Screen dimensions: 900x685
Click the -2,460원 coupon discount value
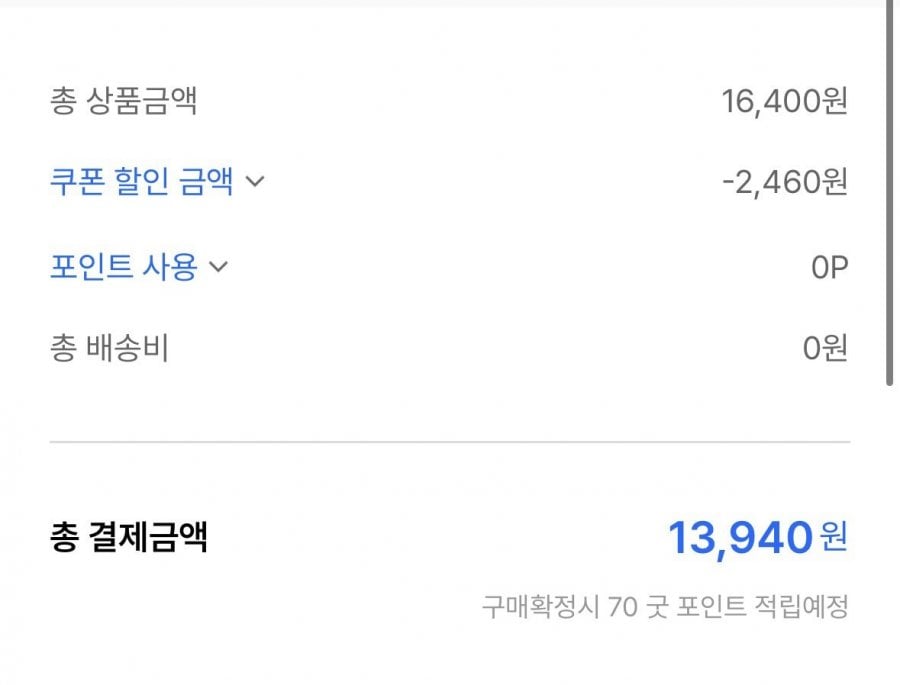(x=784, y=183)
